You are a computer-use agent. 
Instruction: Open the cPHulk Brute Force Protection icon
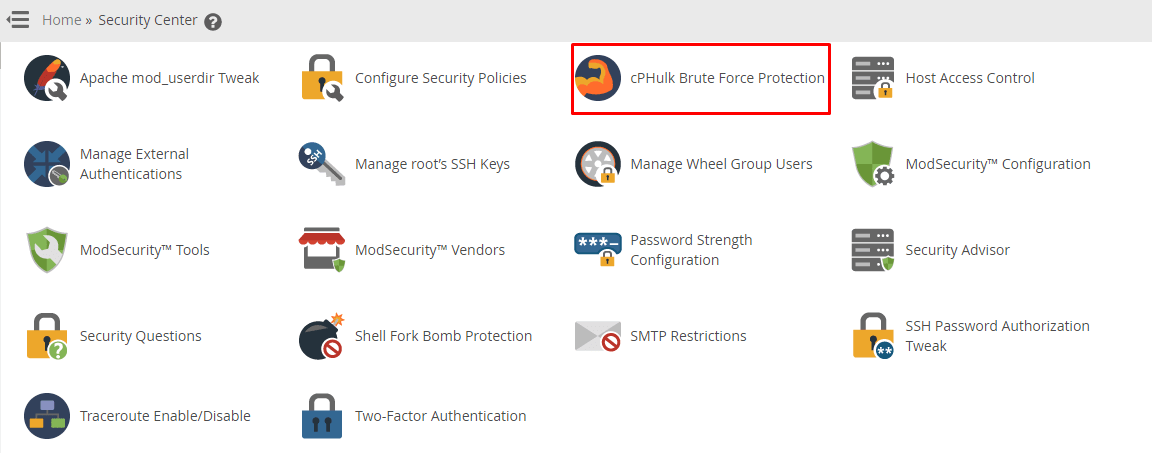click(x=597, y=78)
